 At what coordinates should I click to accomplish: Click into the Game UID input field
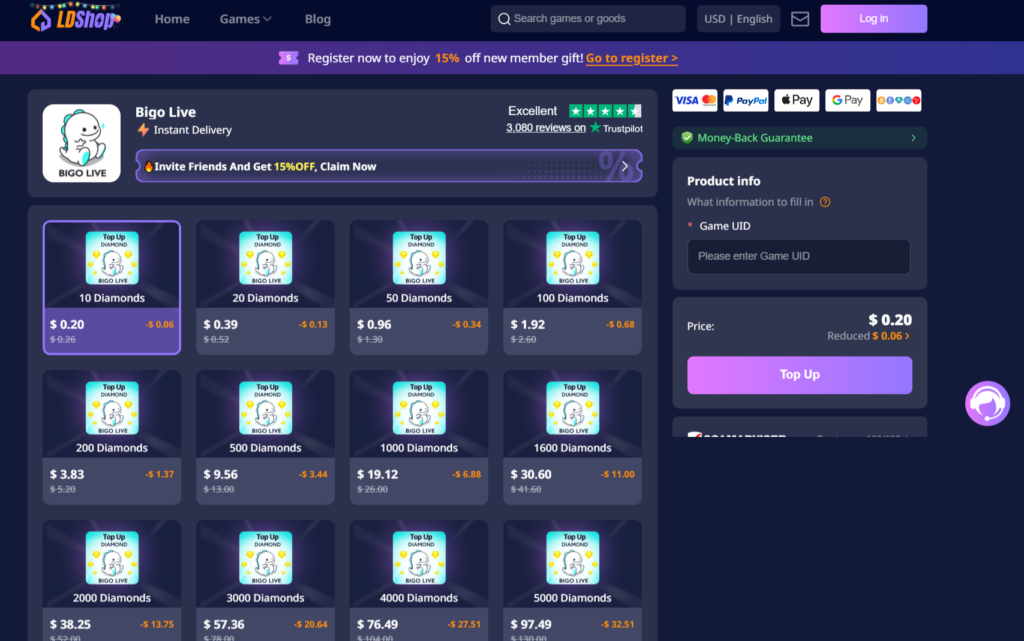[x=799, y=257]
